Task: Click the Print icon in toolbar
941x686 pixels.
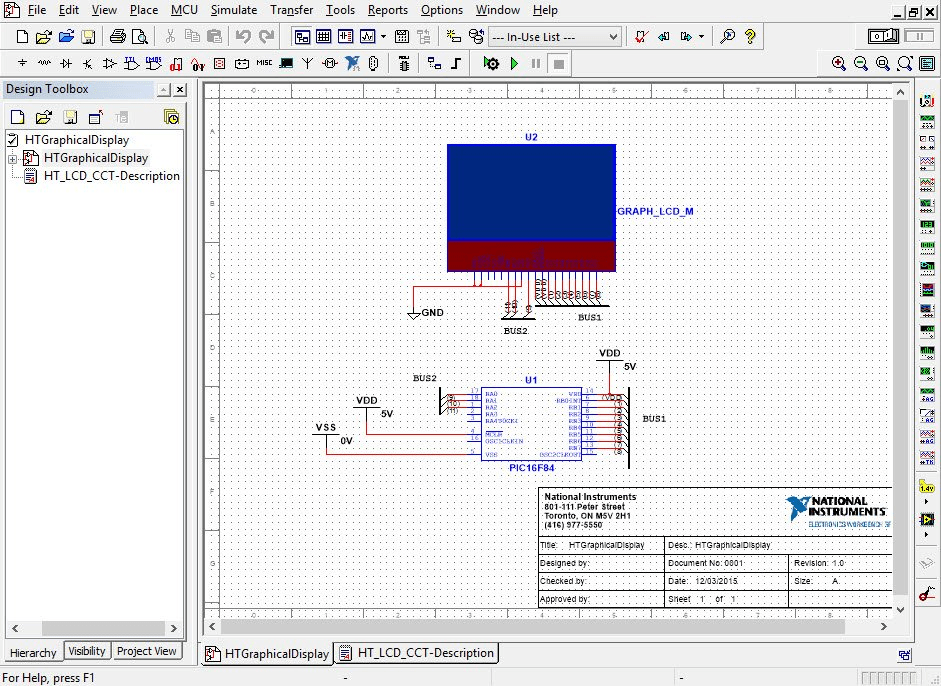Action: click(x=118, y=37)
